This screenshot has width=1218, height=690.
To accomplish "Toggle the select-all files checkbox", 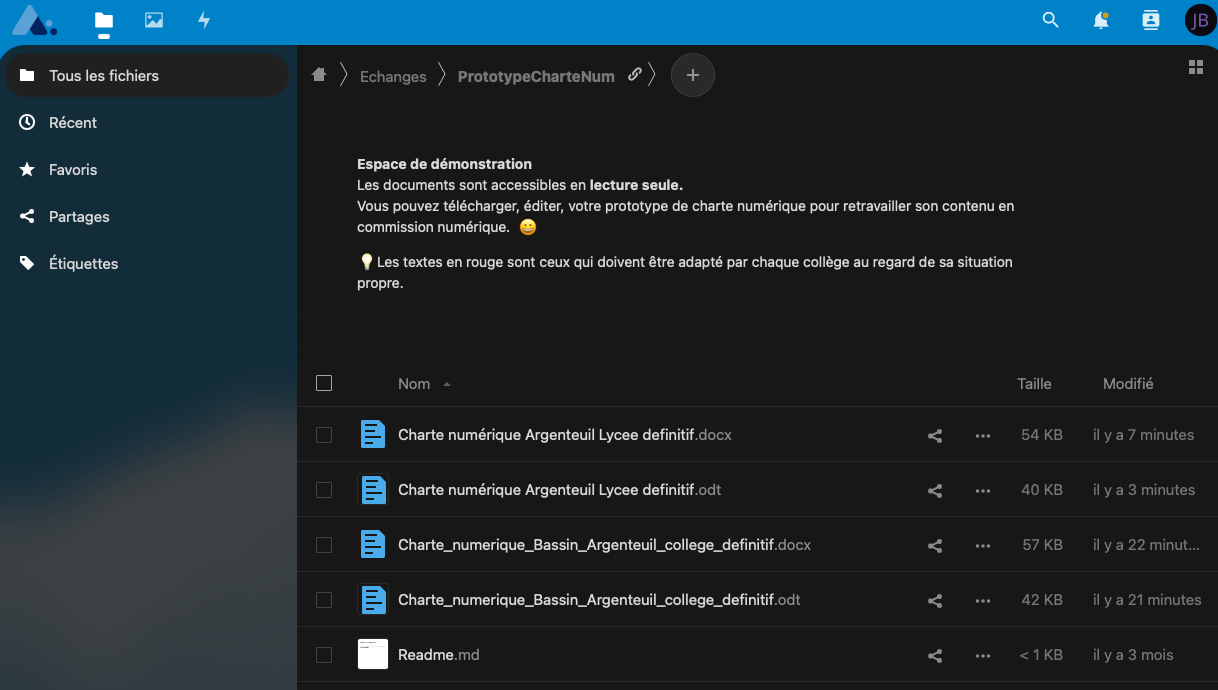I will (324, 383).
